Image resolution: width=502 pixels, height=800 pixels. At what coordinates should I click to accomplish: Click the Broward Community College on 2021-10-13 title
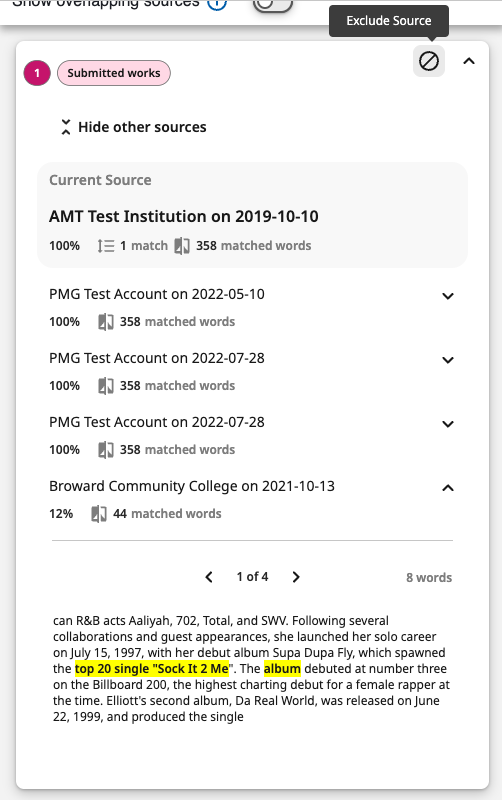tap(192, 486)
